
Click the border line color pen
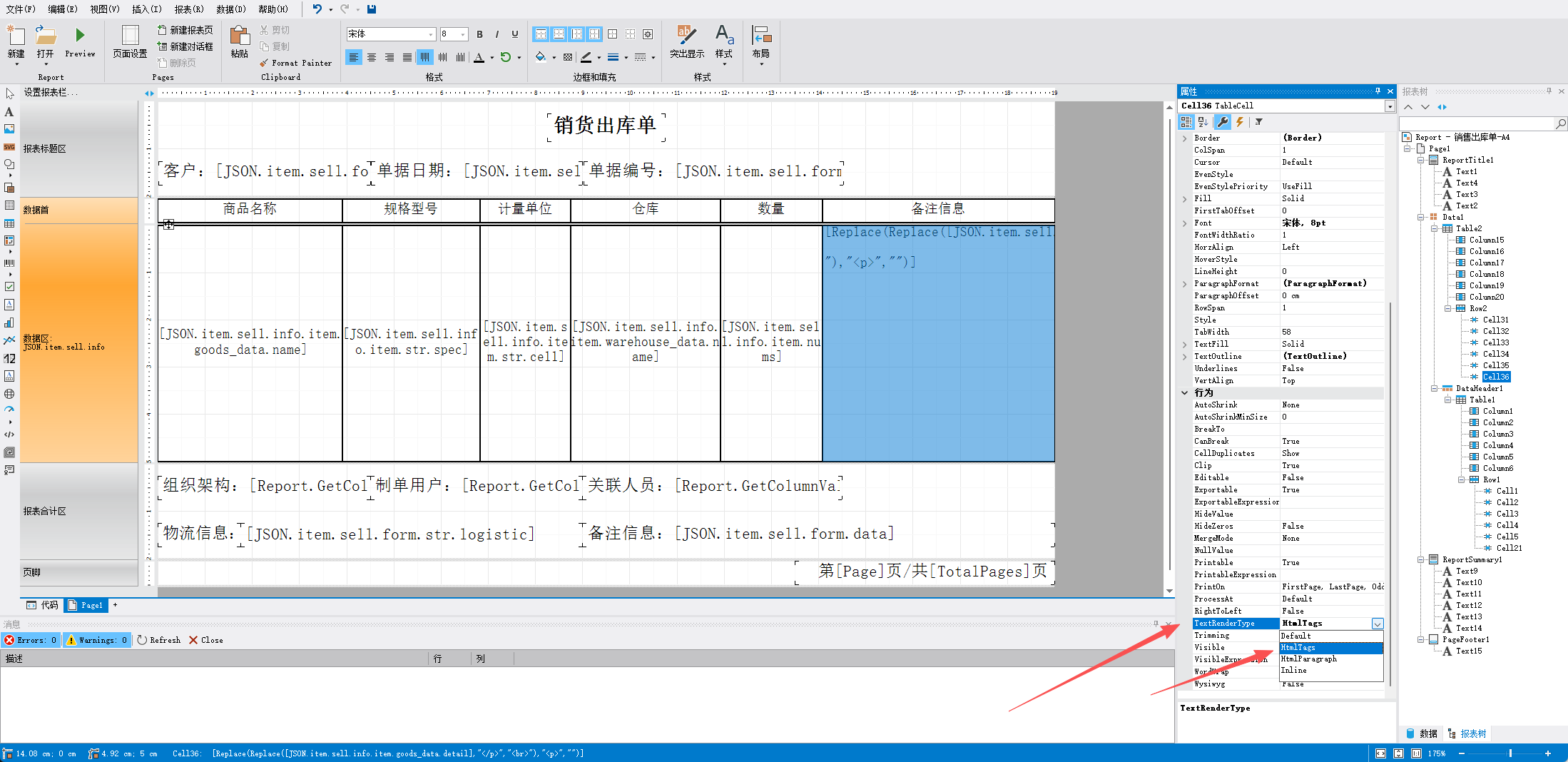tap(586, 57)
